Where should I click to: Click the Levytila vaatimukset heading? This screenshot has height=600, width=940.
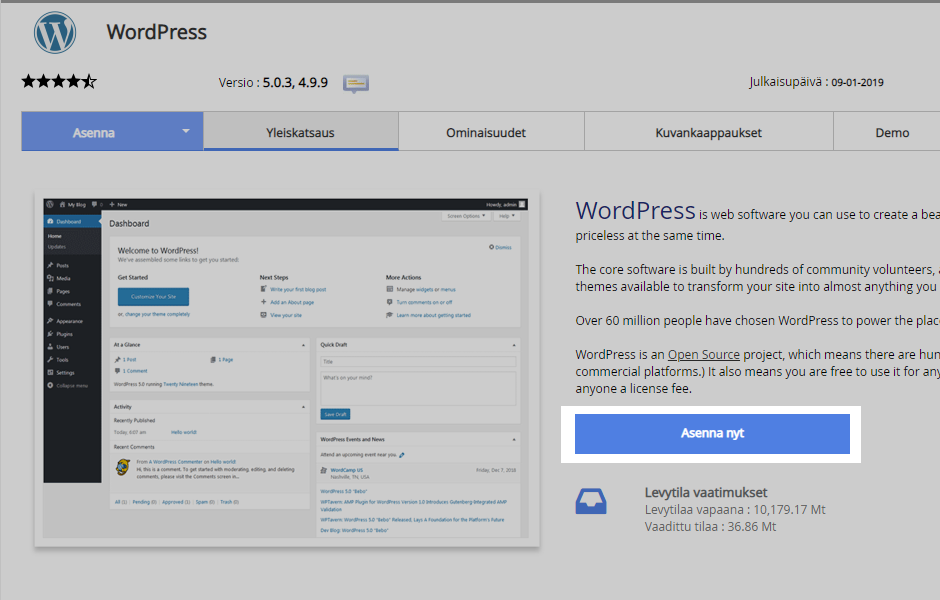pos(706,492)
